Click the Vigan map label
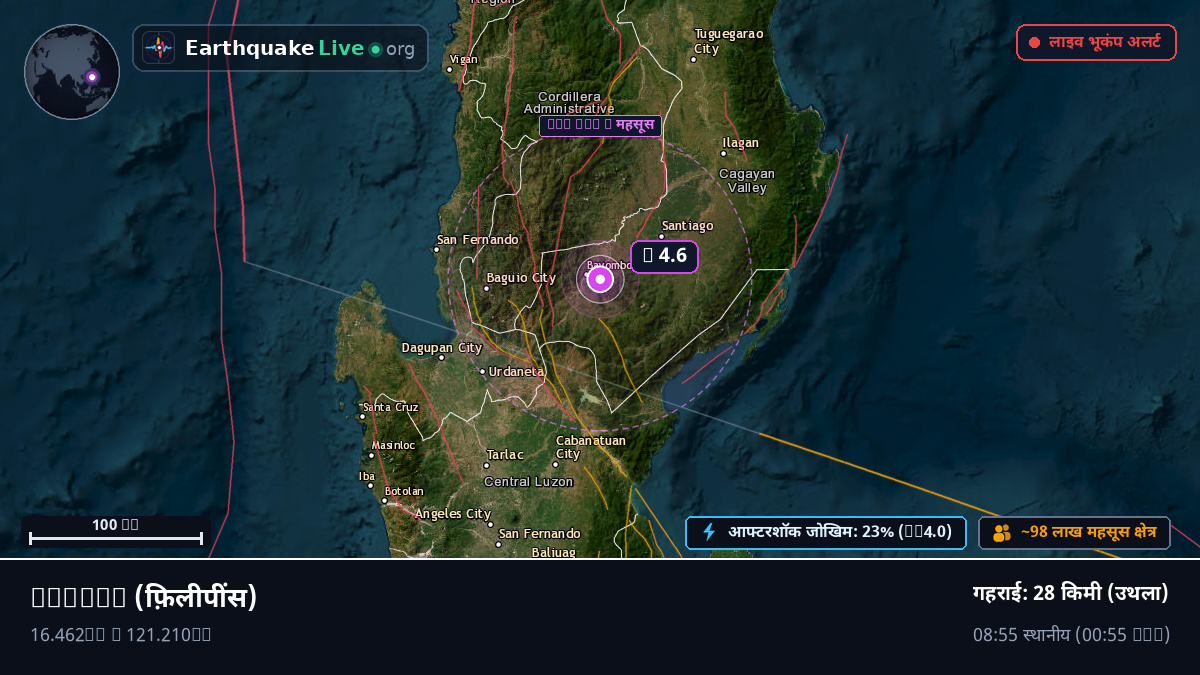This screenshot has width=1200, height=675. pos(464,59)
